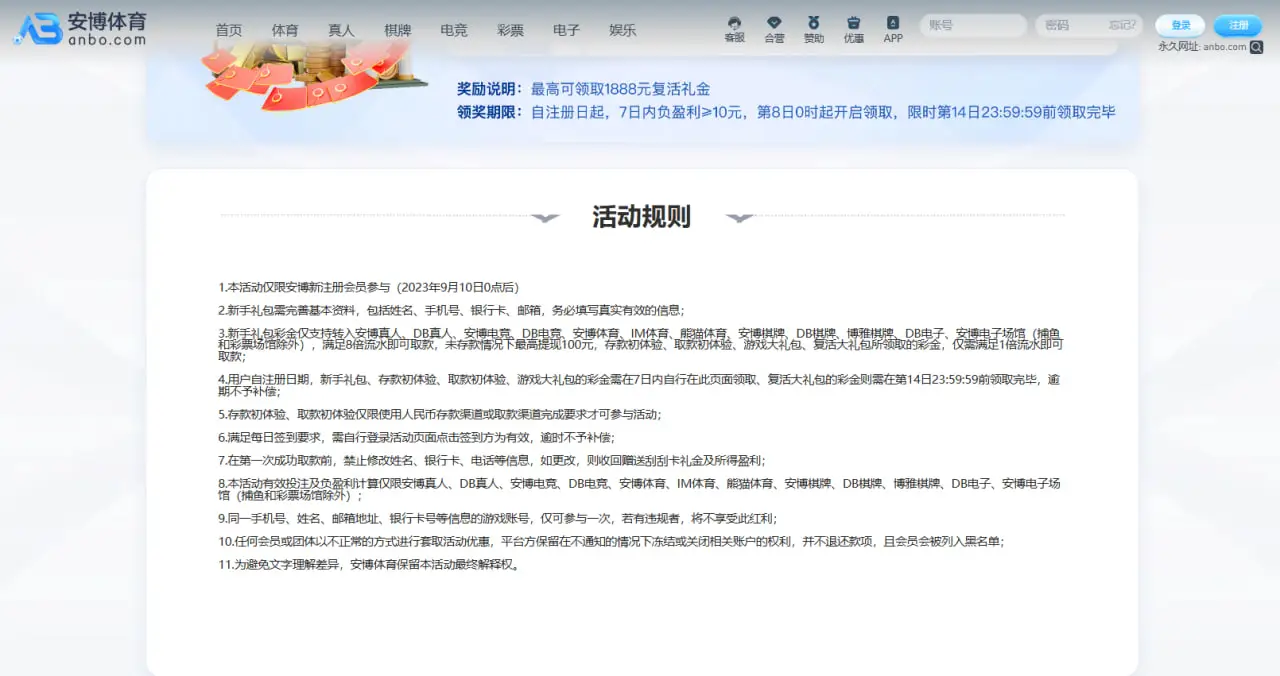Click the 安博体育 anbo.com logo
The image size is (1280, 676).
pos(78,26)
